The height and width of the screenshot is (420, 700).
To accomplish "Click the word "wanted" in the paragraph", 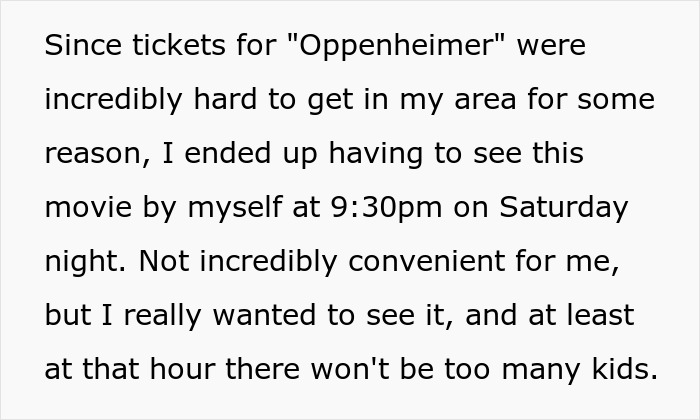I will click(x=264, y=315).
